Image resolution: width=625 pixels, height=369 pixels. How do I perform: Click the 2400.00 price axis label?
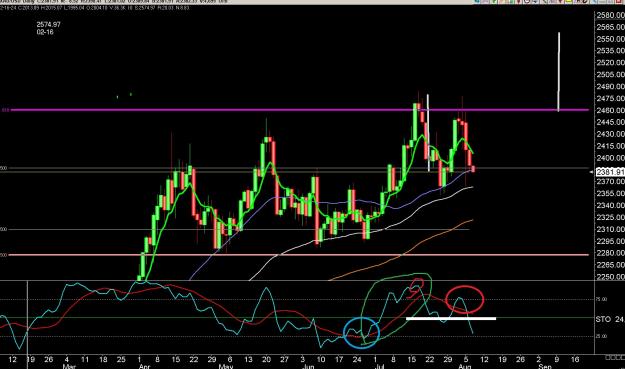(610, 158)
